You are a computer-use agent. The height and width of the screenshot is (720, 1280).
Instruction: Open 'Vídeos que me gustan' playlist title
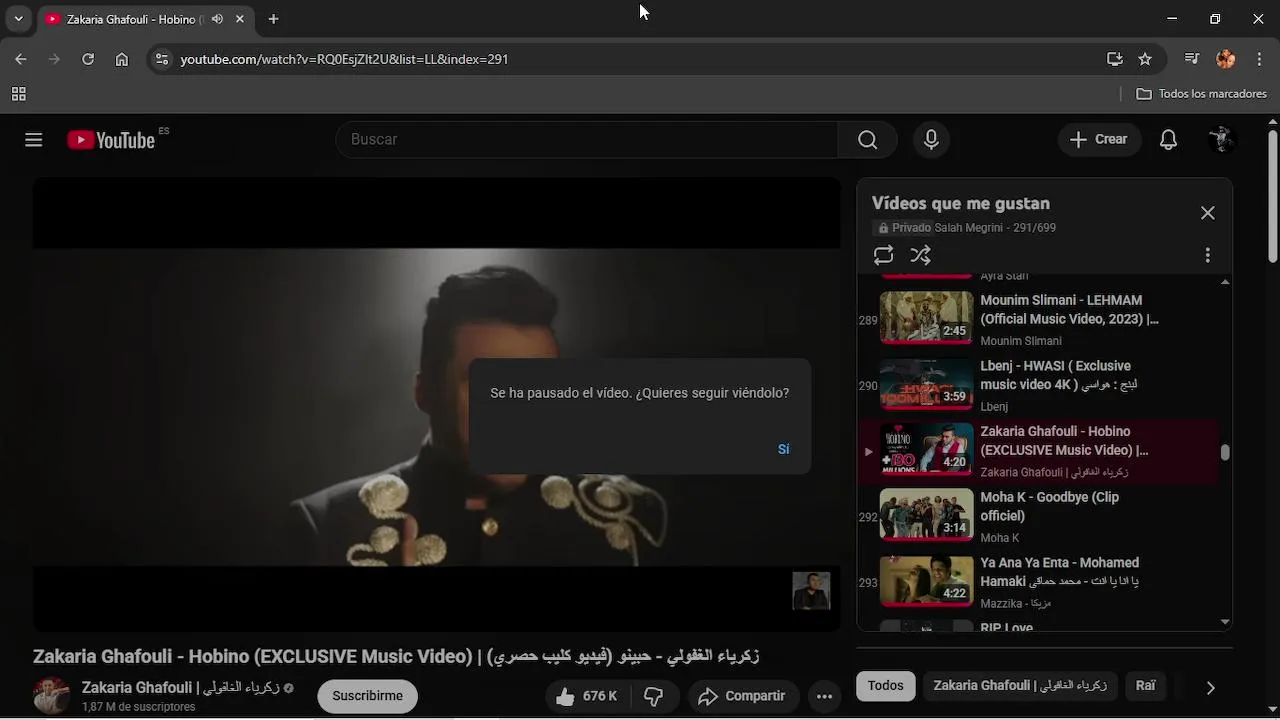click(x=960, y=203)
